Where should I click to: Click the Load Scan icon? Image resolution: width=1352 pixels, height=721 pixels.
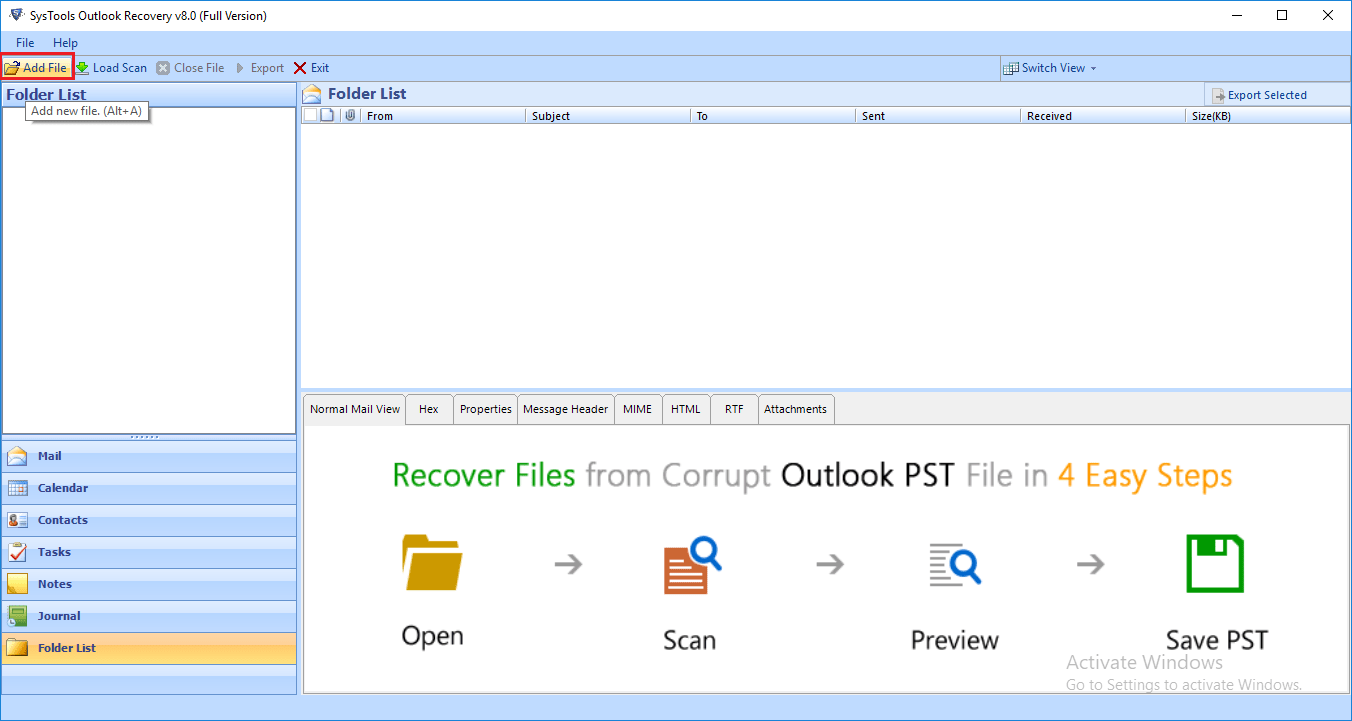83,68
